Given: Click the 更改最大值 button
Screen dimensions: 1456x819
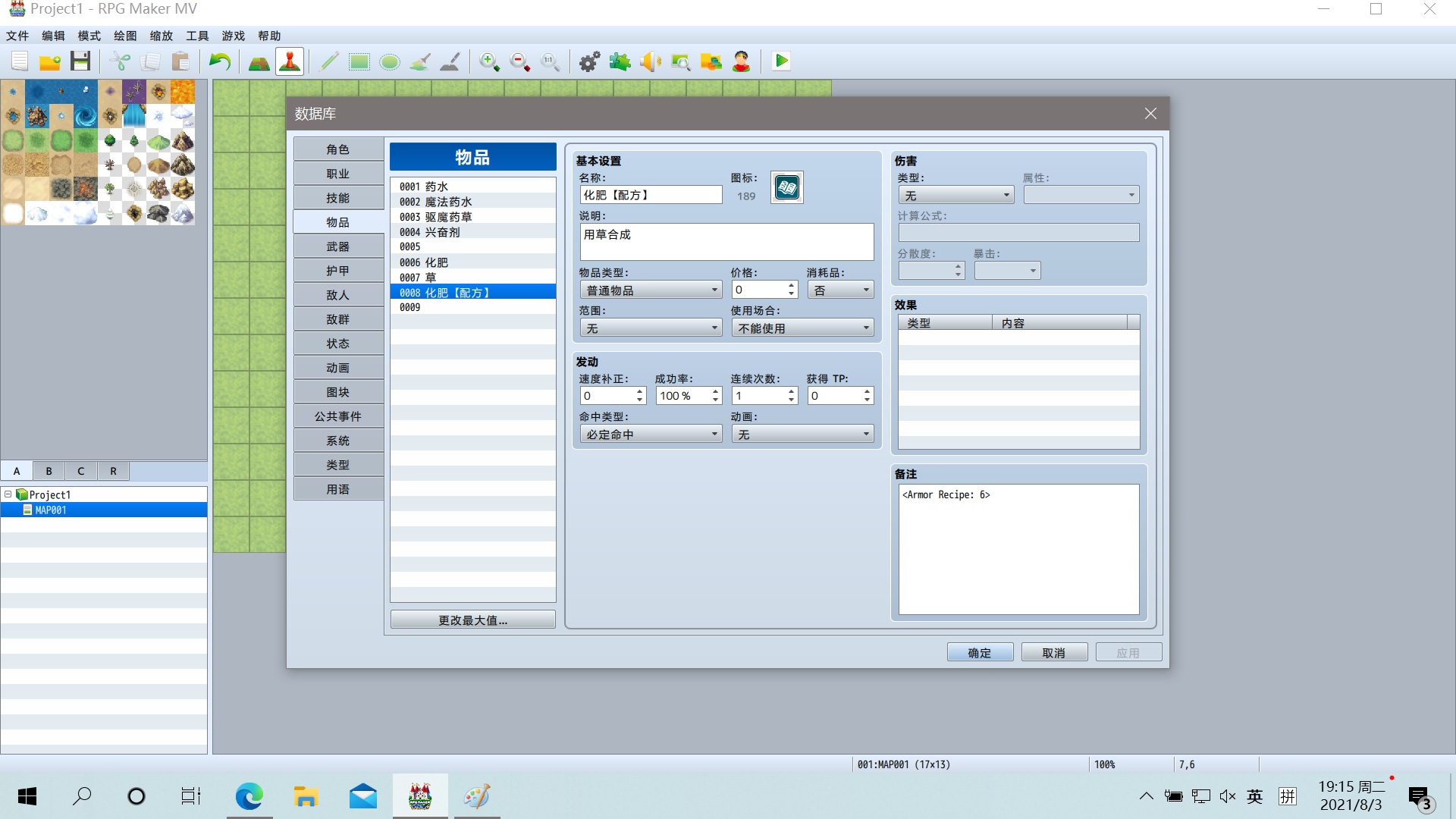Looking at the screenshot, I should coord(472,620).
